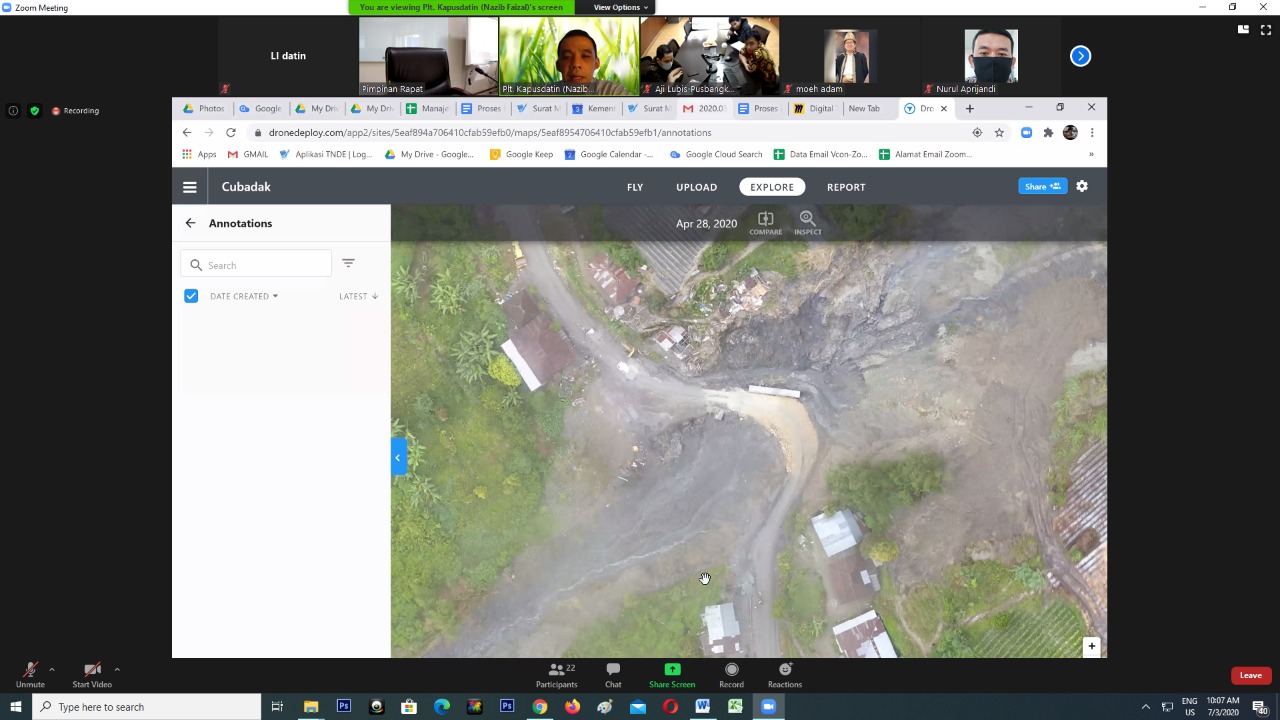Leave the Zoom meeting

pos(1251,675)
